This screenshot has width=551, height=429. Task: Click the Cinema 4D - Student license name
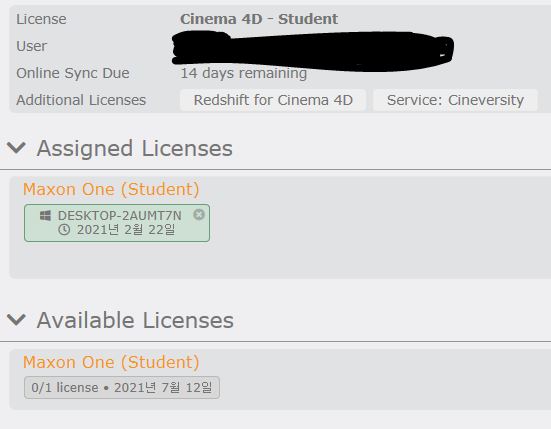(x=259, y=19)
